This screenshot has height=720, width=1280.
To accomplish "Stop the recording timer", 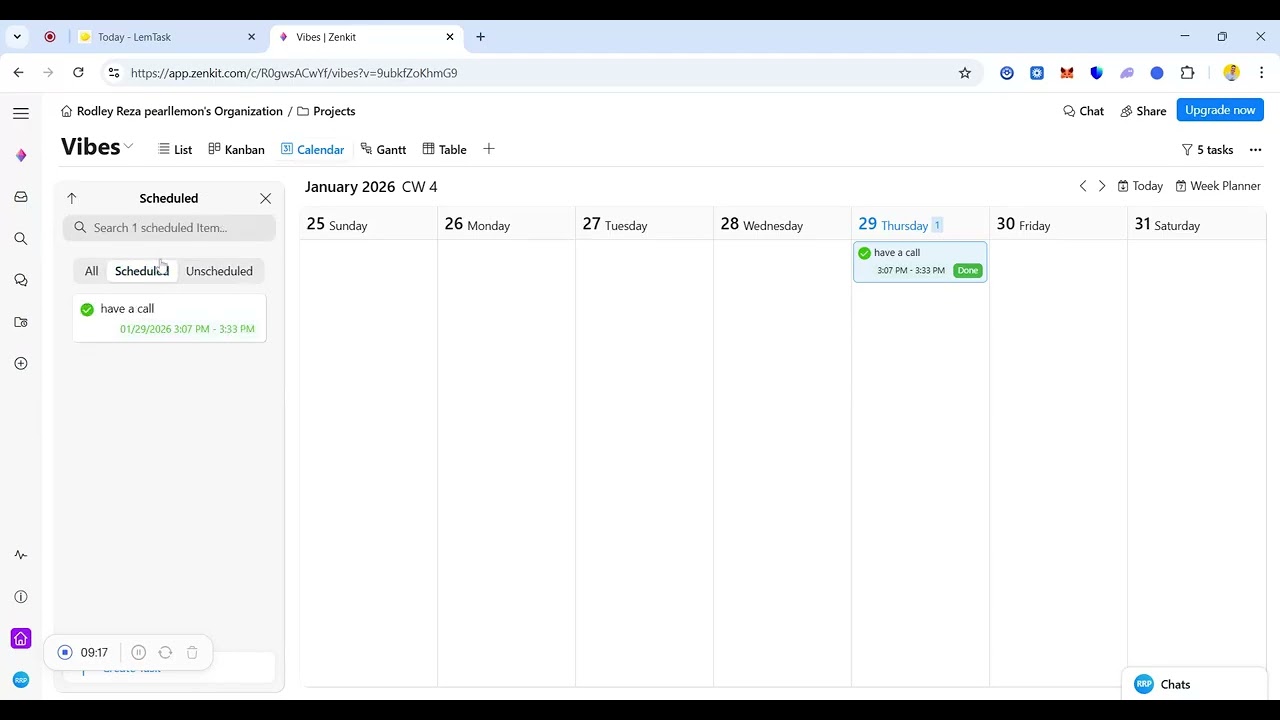I will 65,652.
